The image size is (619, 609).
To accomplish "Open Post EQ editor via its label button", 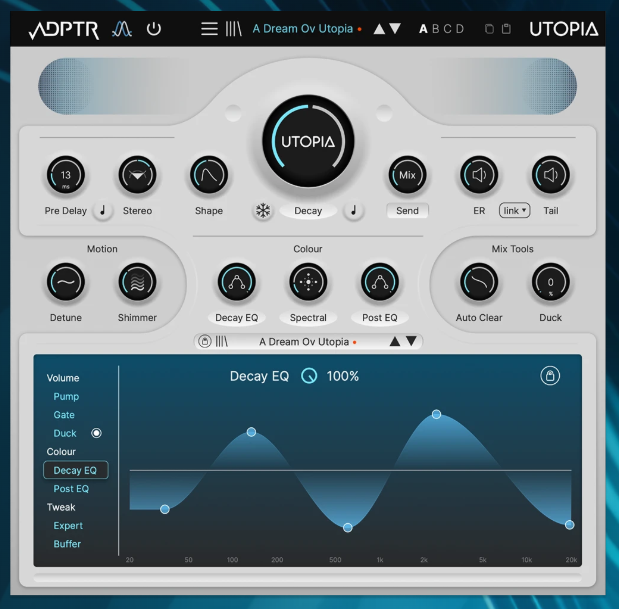I will click(x=380, y=318).
